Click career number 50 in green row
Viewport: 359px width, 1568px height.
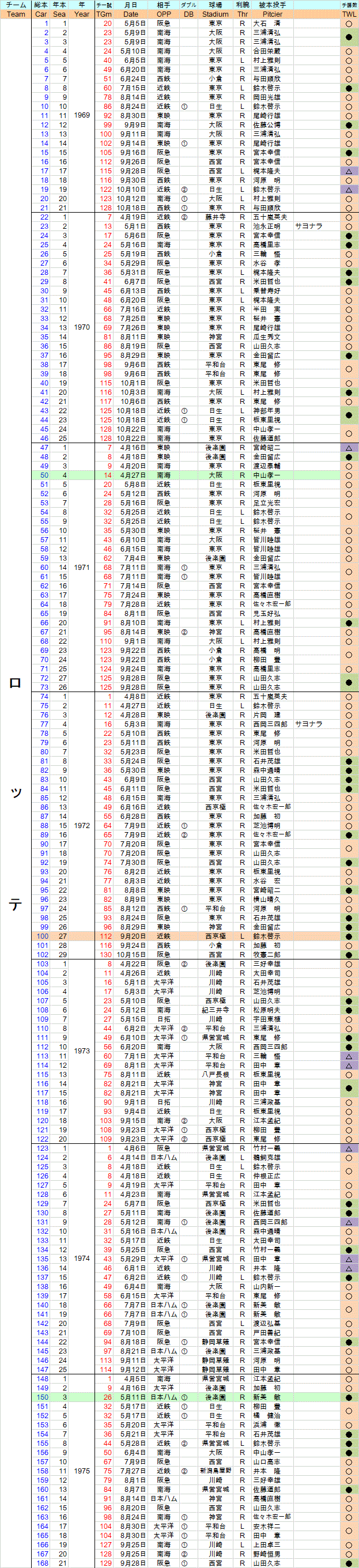(x=44, y=475)
